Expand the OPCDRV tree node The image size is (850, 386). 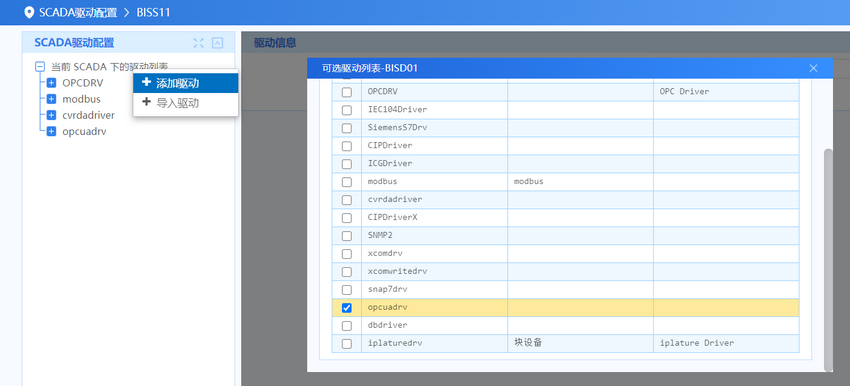point(51,83)
